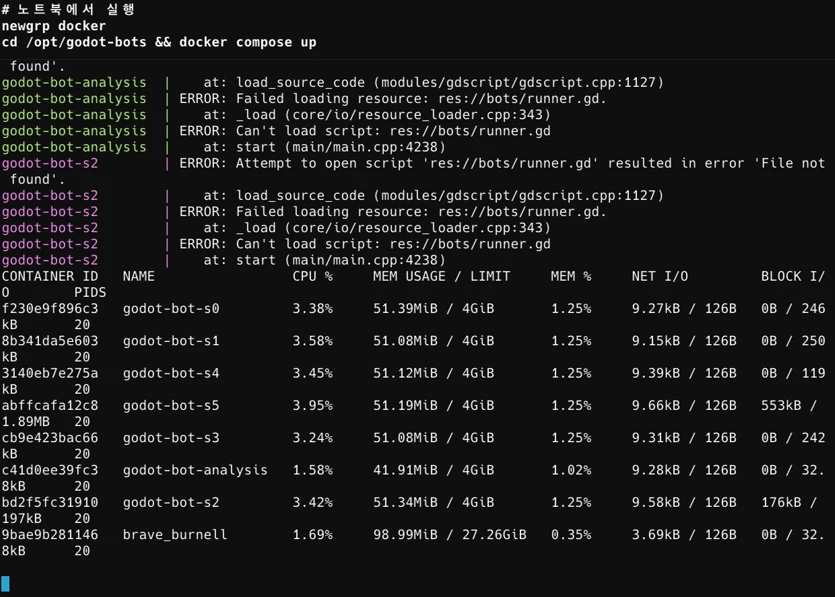This screenshot has height=597, width=835.
Task: Click the CPU % column header
Action: tap(313, 276)
